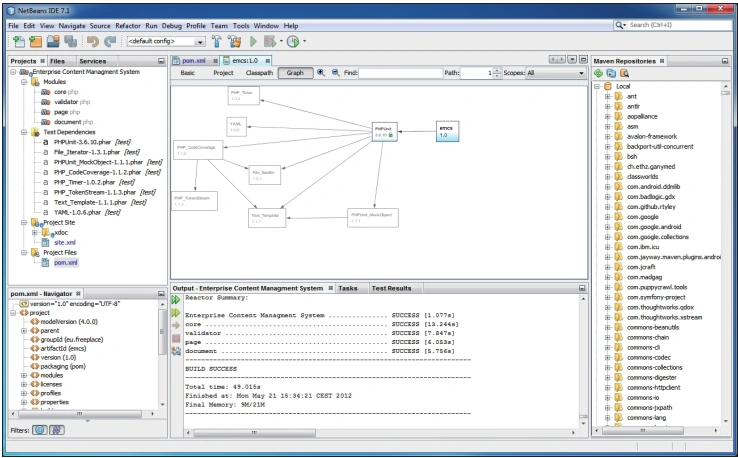Select the emcs 1.0 graph node

(448, 131)
